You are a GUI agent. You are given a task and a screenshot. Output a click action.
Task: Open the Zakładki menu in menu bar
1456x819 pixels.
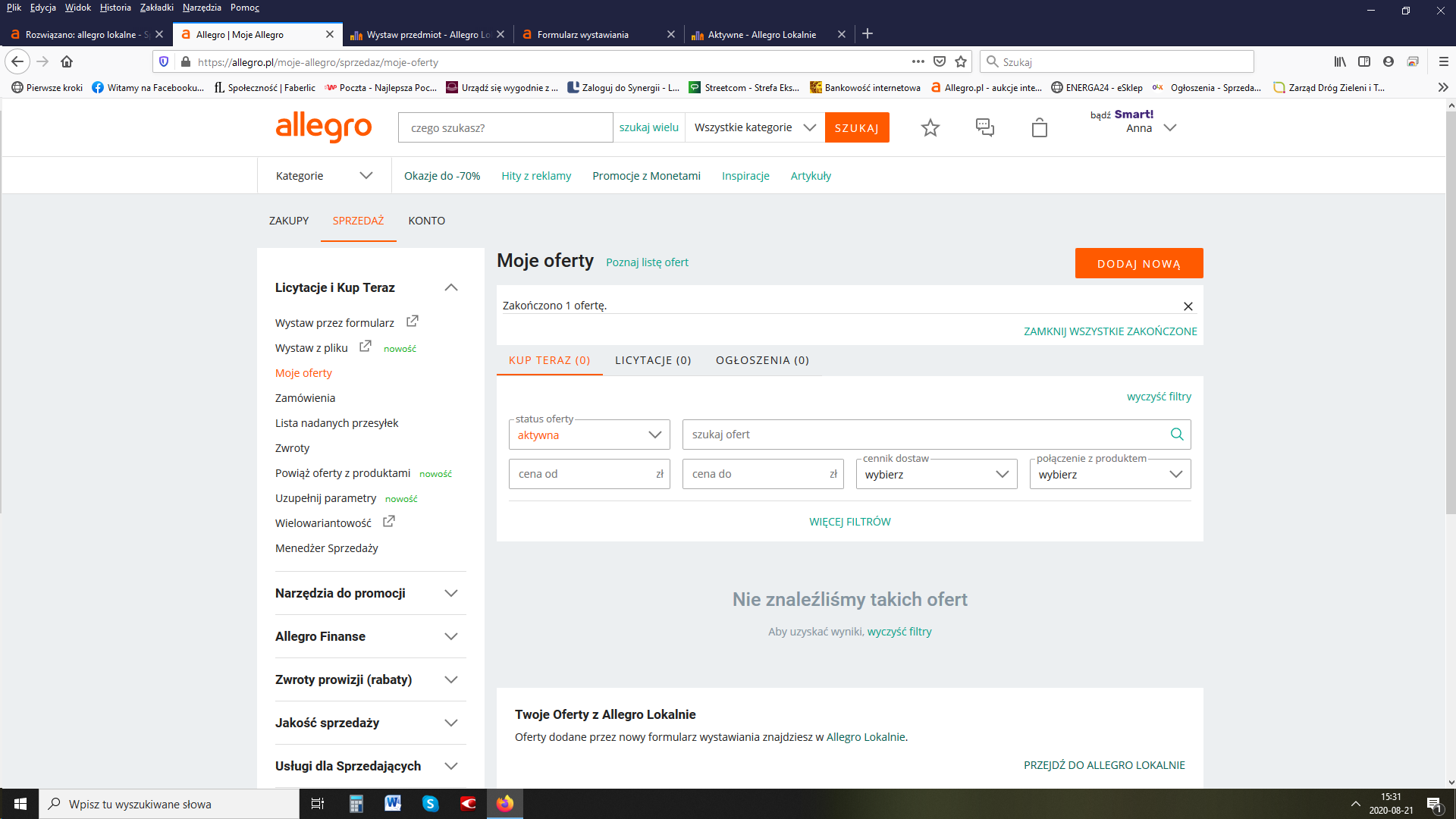157,8
